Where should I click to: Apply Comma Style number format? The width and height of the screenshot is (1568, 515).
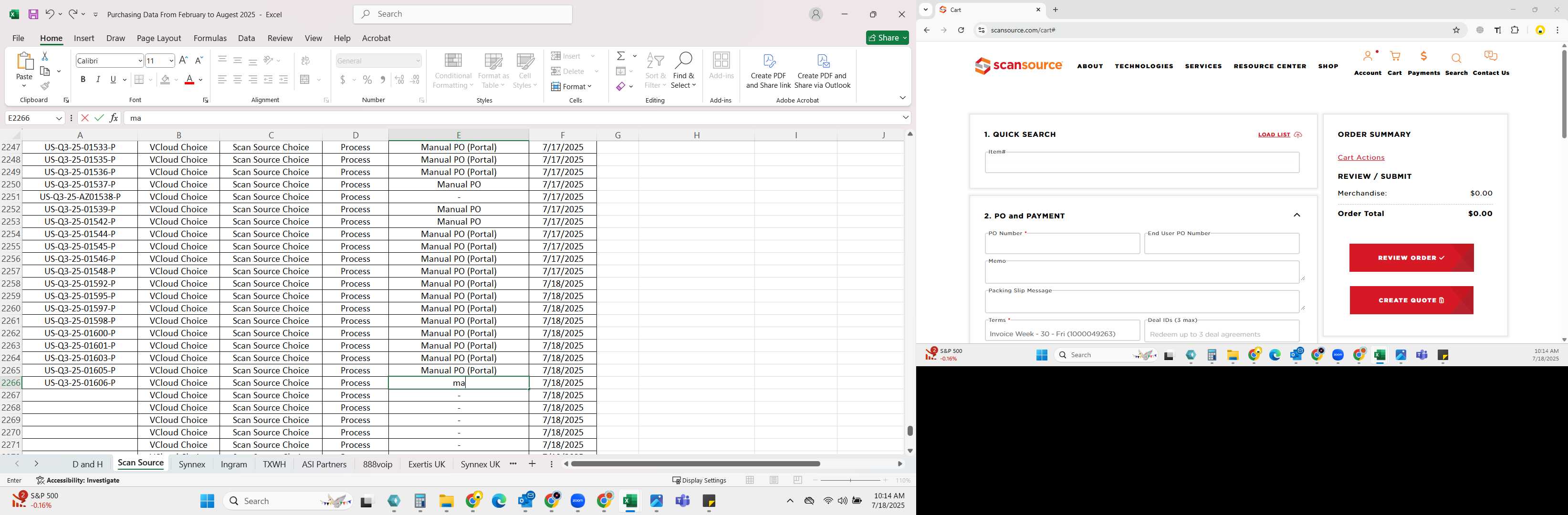(382, 80)
